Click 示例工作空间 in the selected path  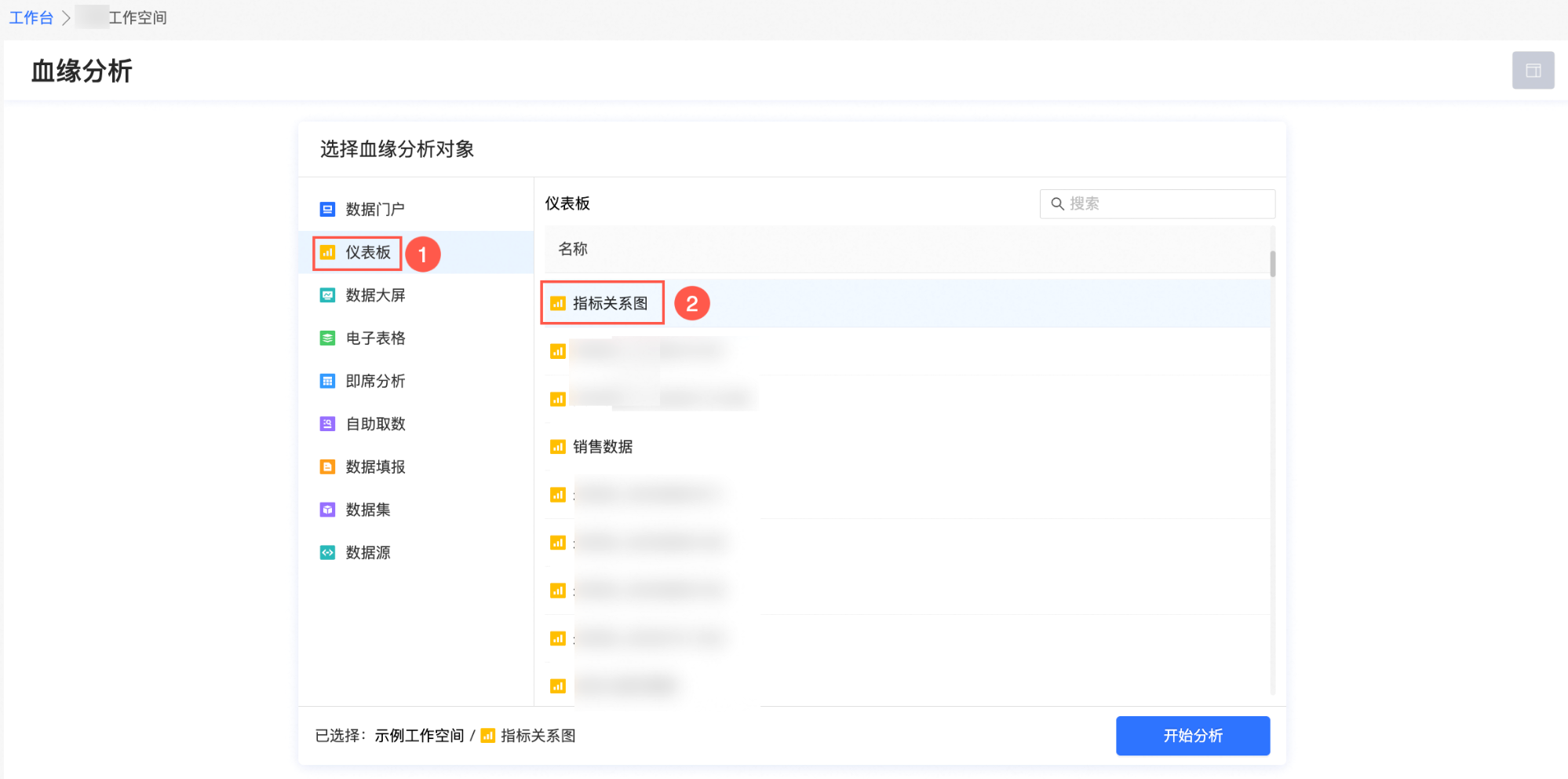419,736
